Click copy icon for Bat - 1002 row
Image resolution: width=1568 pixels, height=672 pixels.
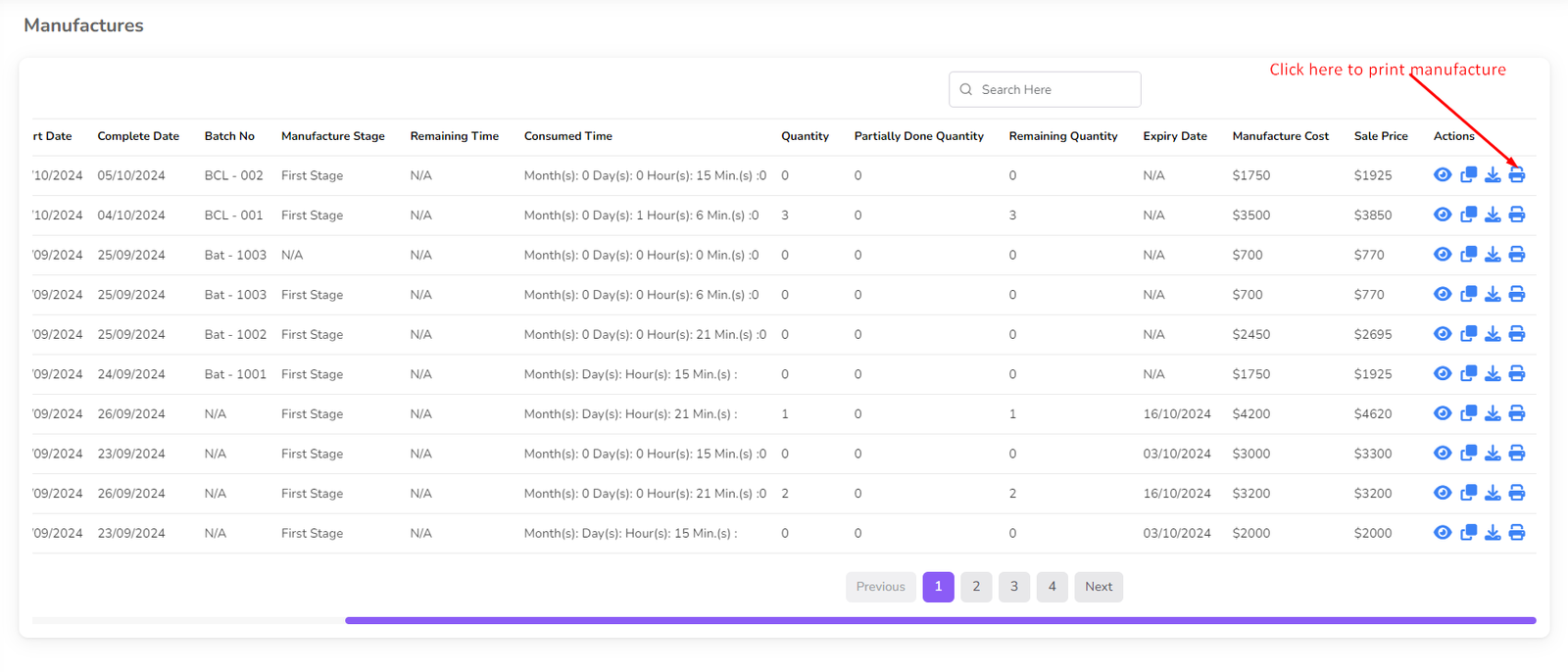click(x=1468, y=334)
